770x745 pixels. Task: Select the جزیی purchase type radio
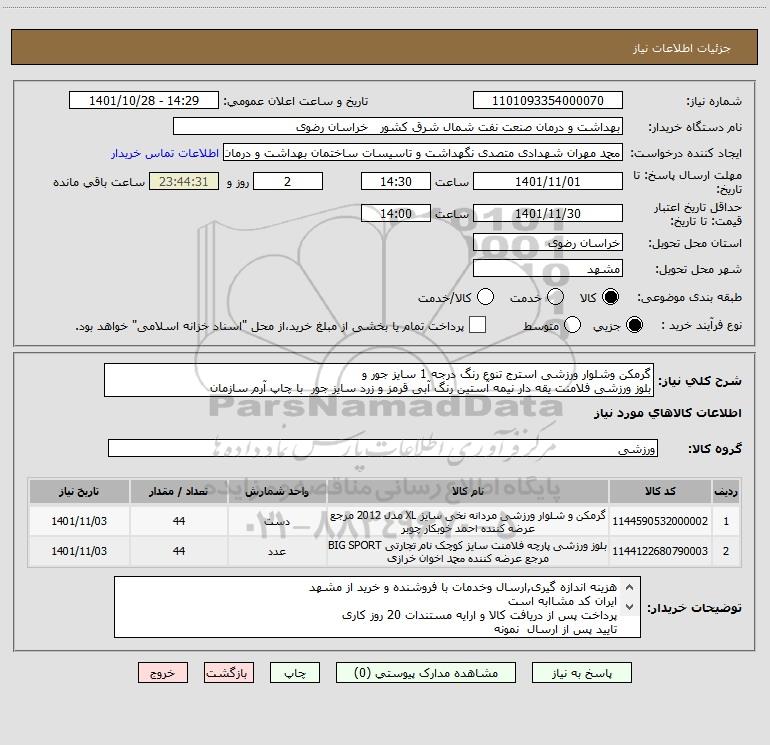(634, 325)
